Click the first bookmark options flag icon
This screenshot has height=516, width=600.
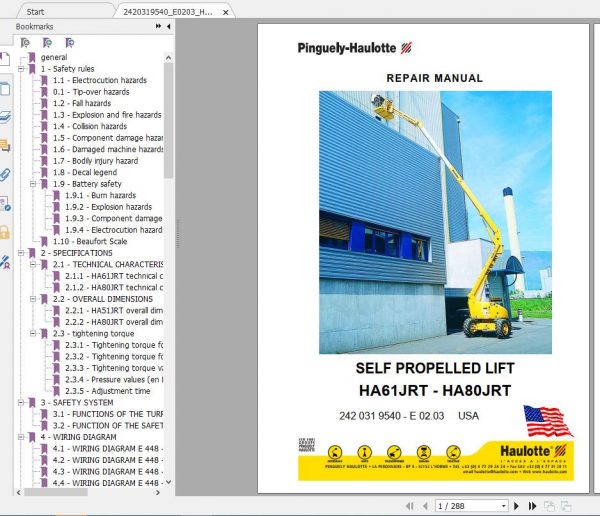click(x=25, y=42)
